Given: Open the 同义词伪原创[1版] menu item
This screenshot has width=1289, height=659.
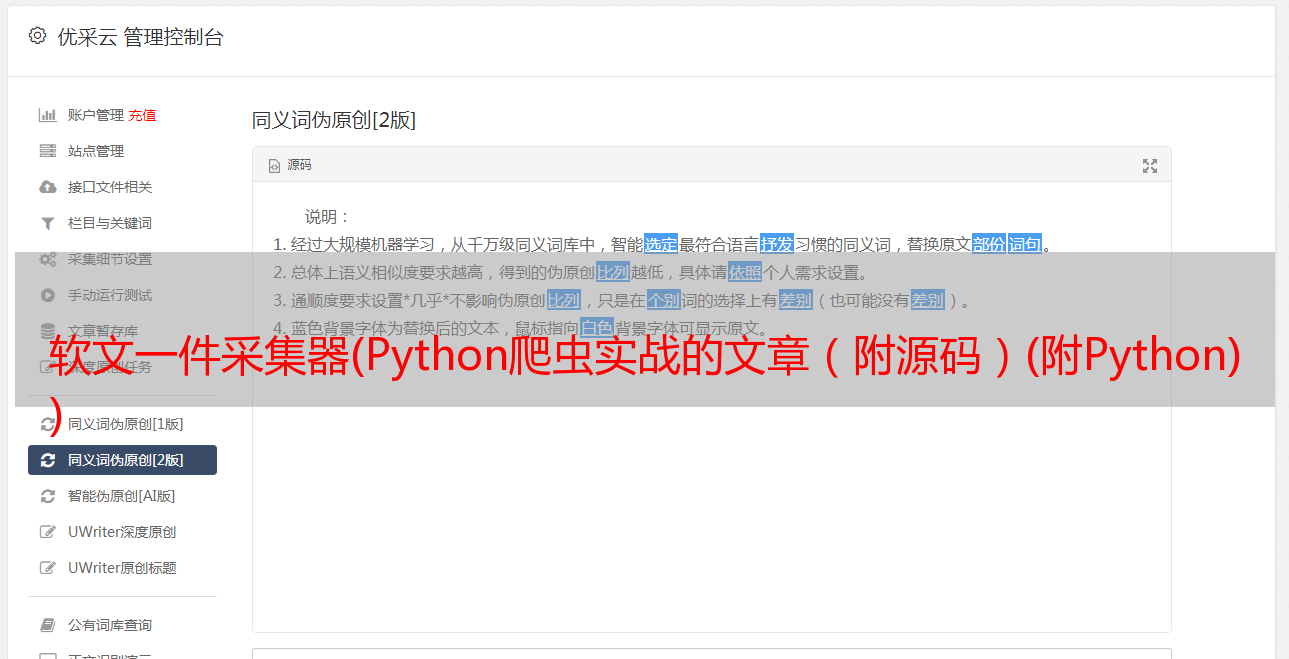Looking at the screenshot, I should [x=122, y=424].
